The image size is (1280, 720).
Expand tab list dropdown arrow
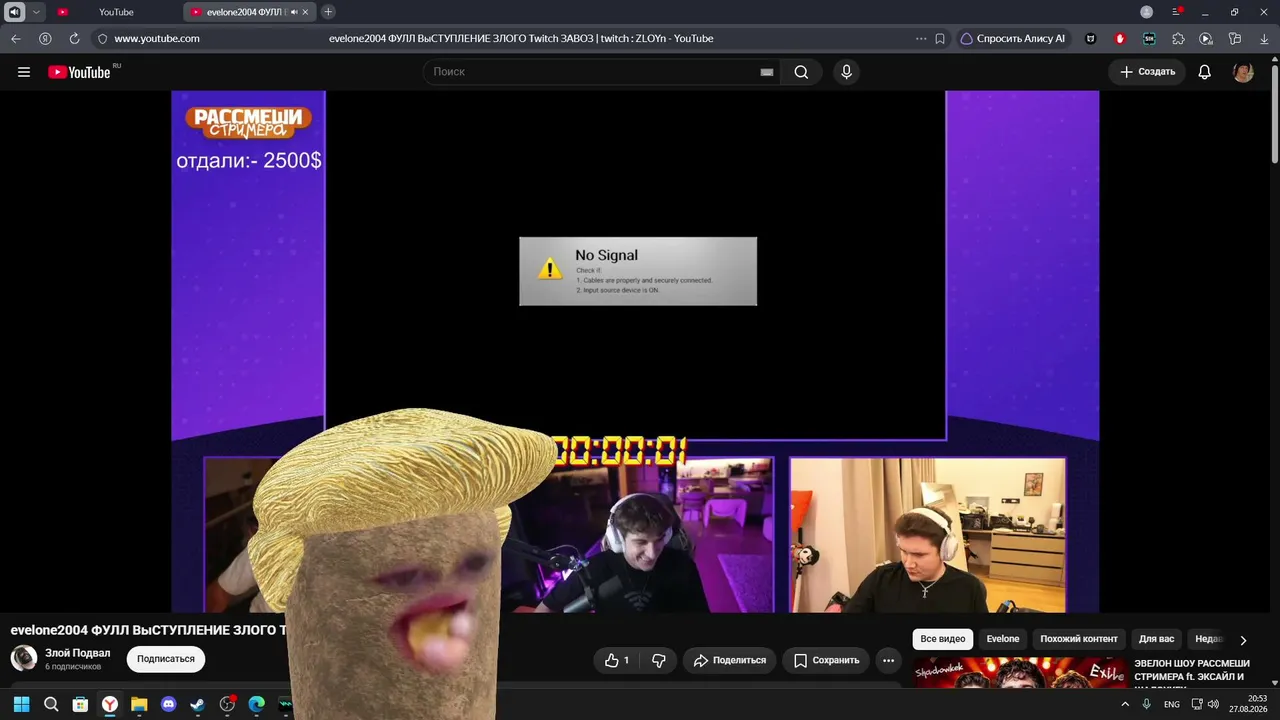pyautogui.click(x=36, y=12)
